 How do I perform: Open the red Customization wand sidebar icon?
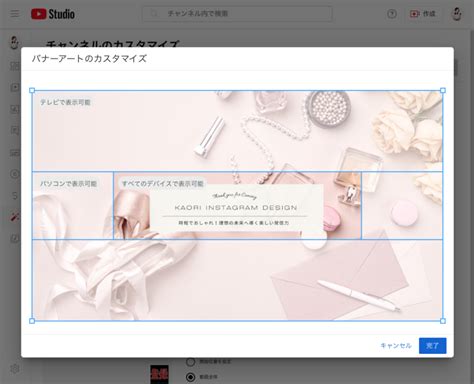click(14, 217)
